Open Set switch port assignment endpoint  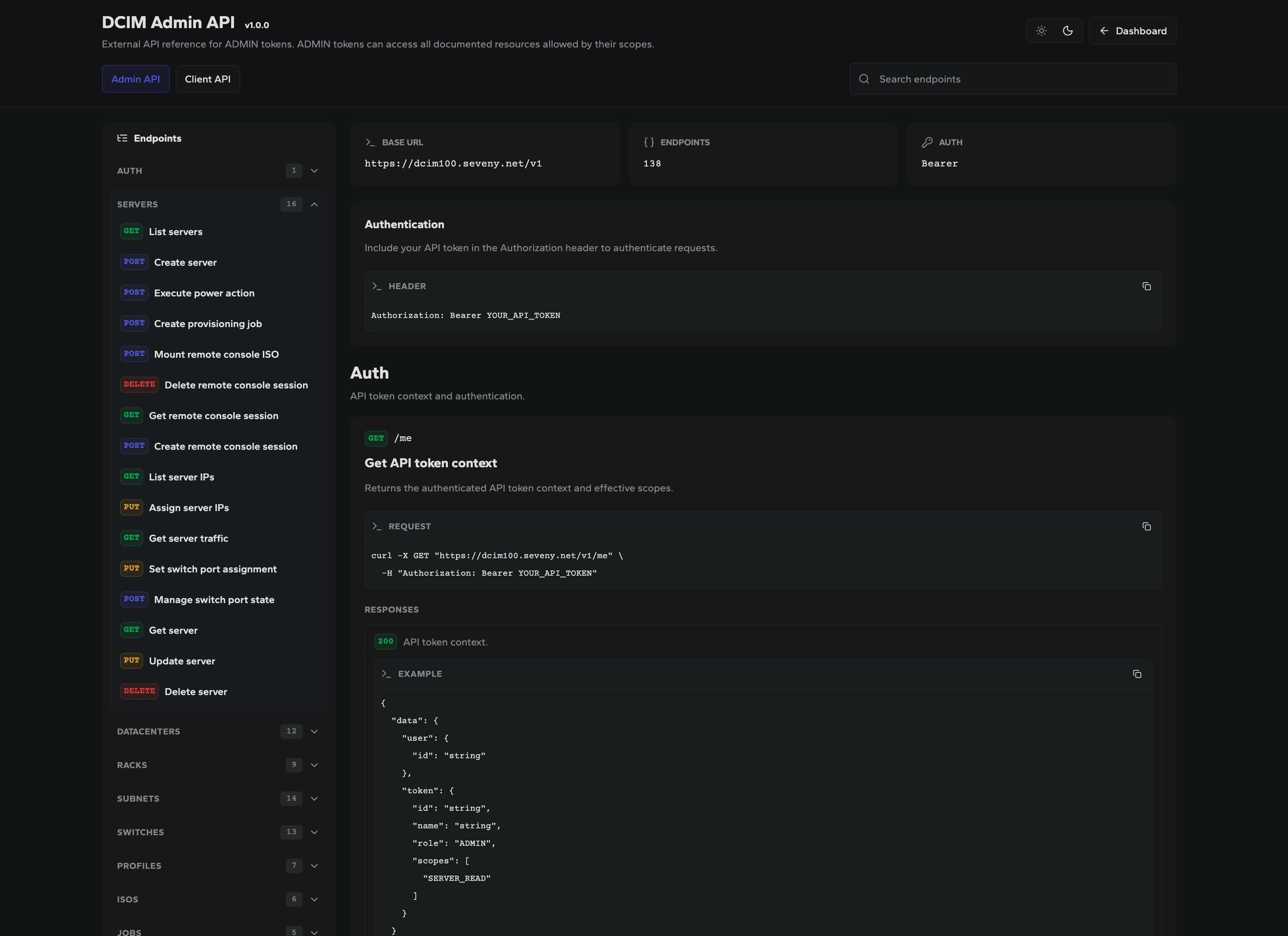coord(218,569)
